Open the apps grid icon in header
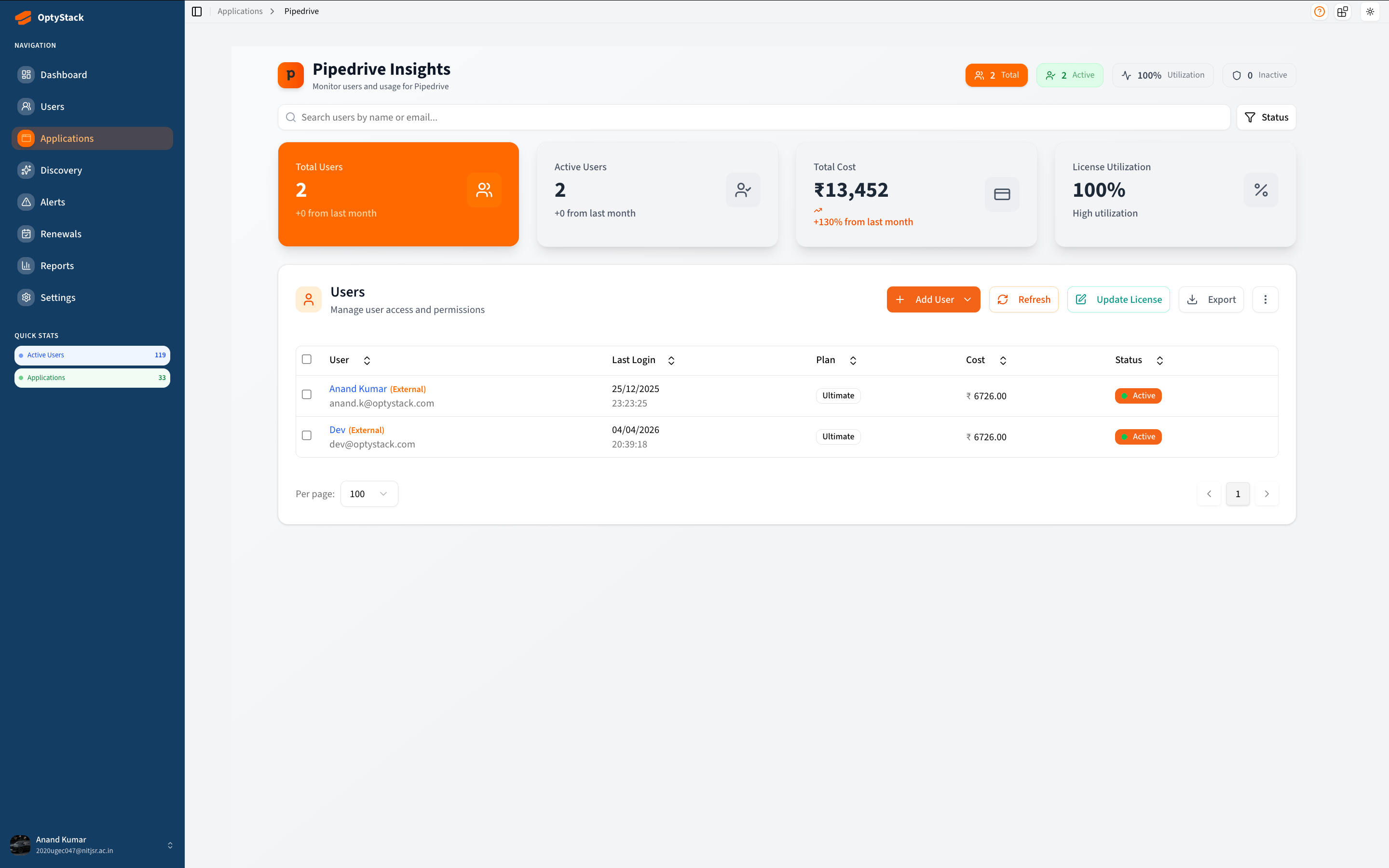 [1343, 12]
